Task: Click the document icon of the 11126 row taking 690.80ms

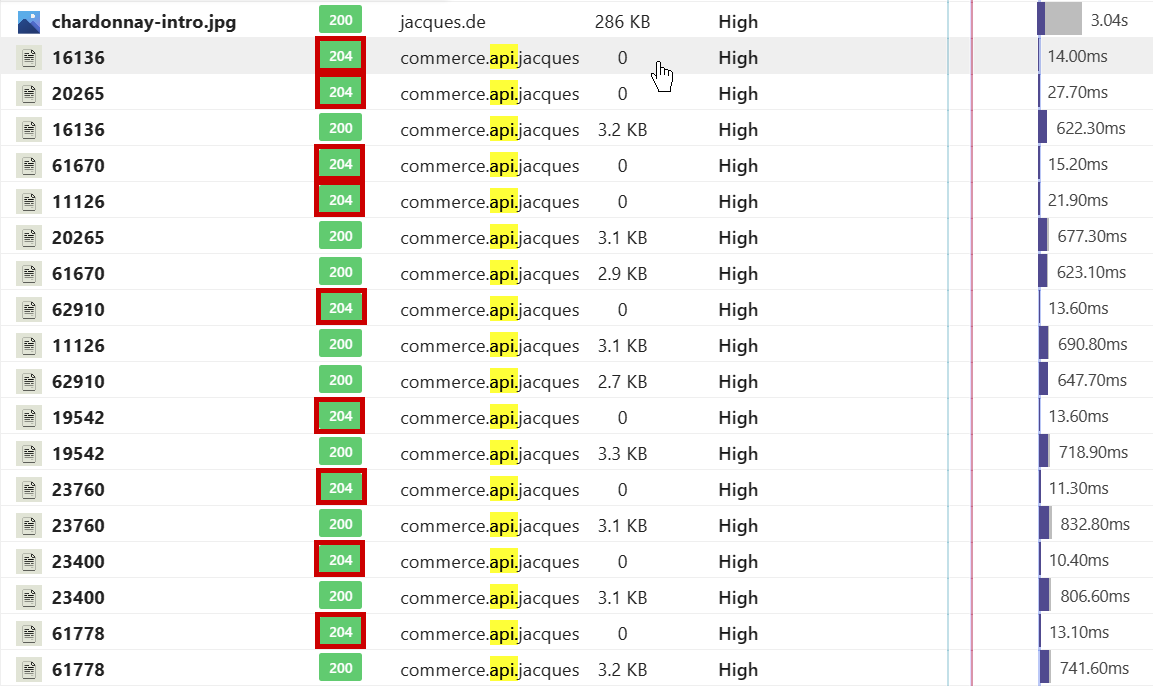Action: tap(29, 346)
